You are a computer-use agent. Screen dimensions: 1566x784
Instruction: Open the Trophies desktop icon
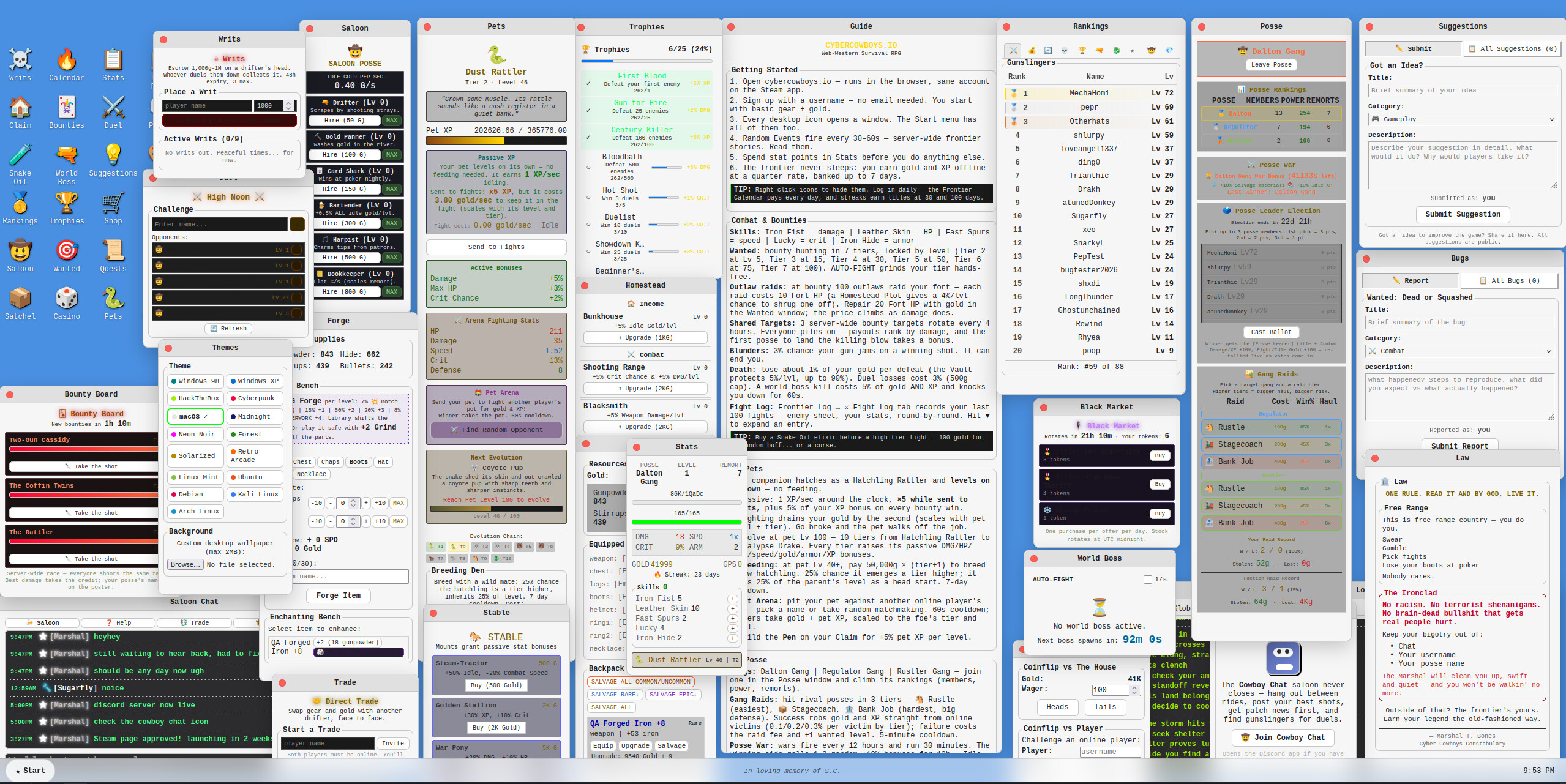point(67,207)
